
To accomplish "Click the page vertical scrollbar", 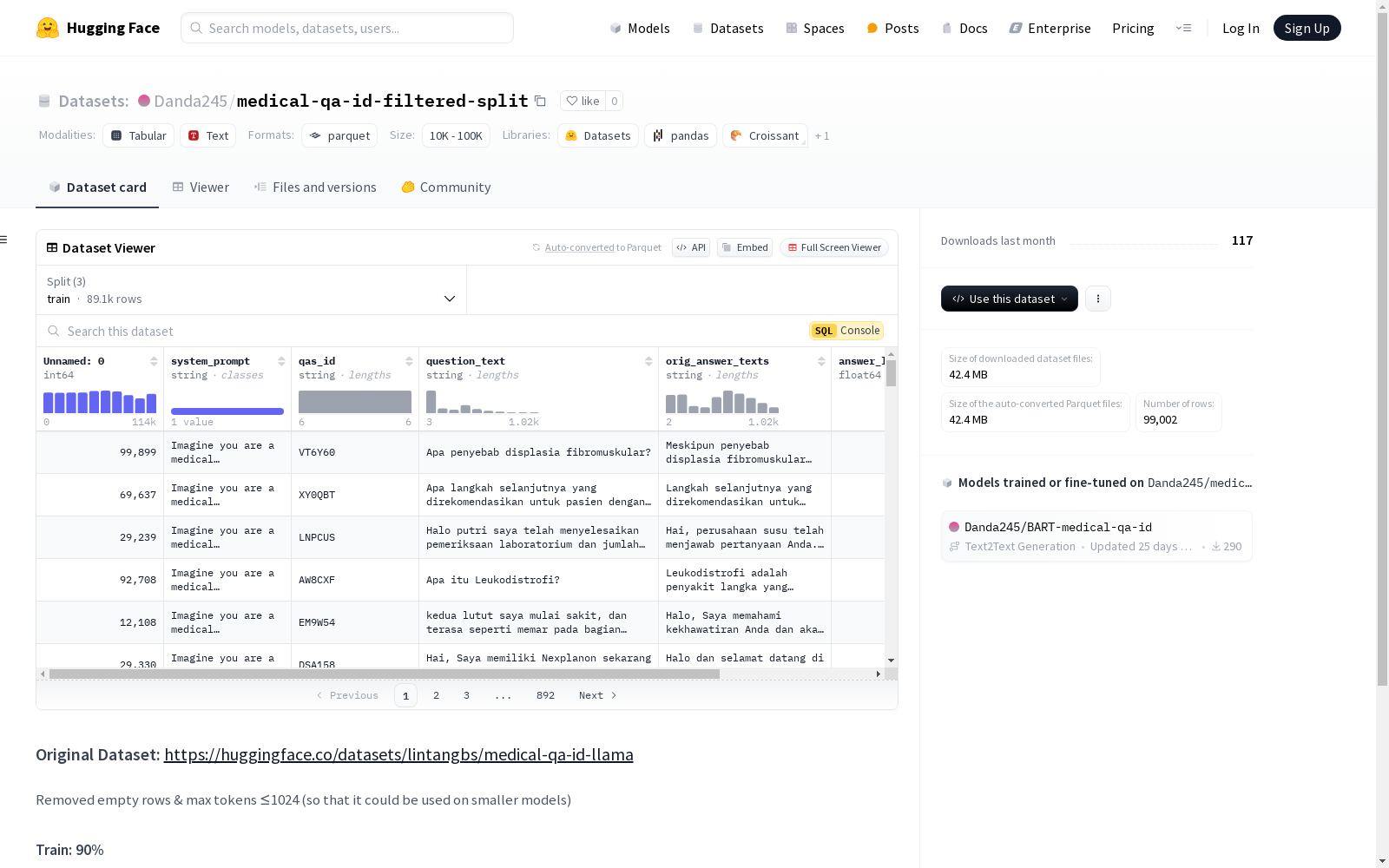I will 1382,347.
